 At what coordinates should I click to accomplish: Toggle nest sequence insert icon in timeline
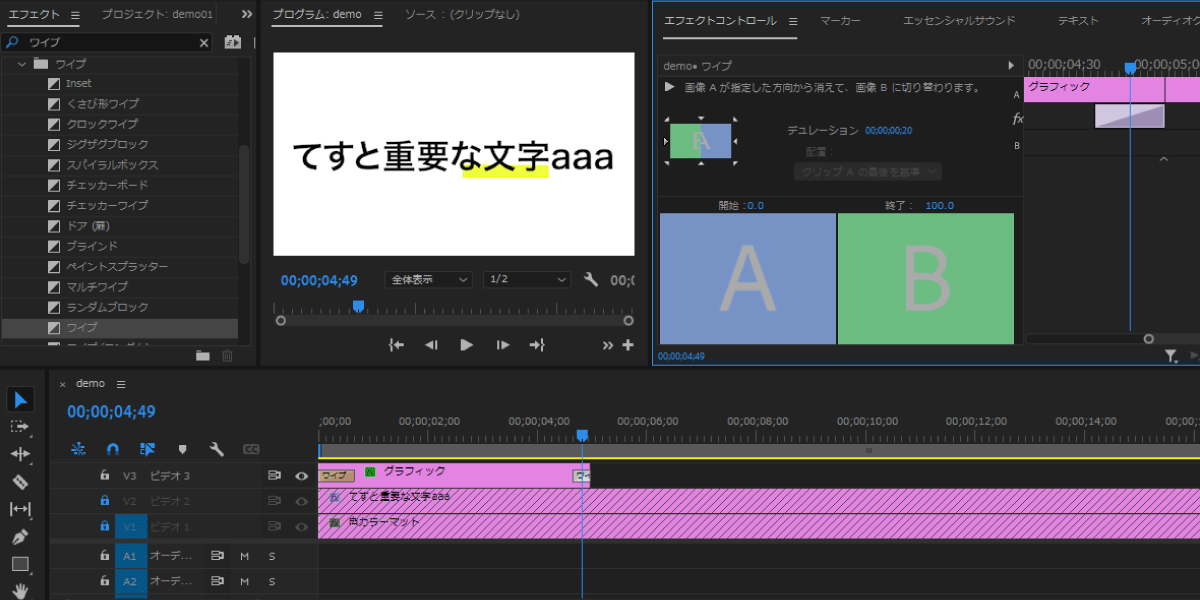pos(79,449)
